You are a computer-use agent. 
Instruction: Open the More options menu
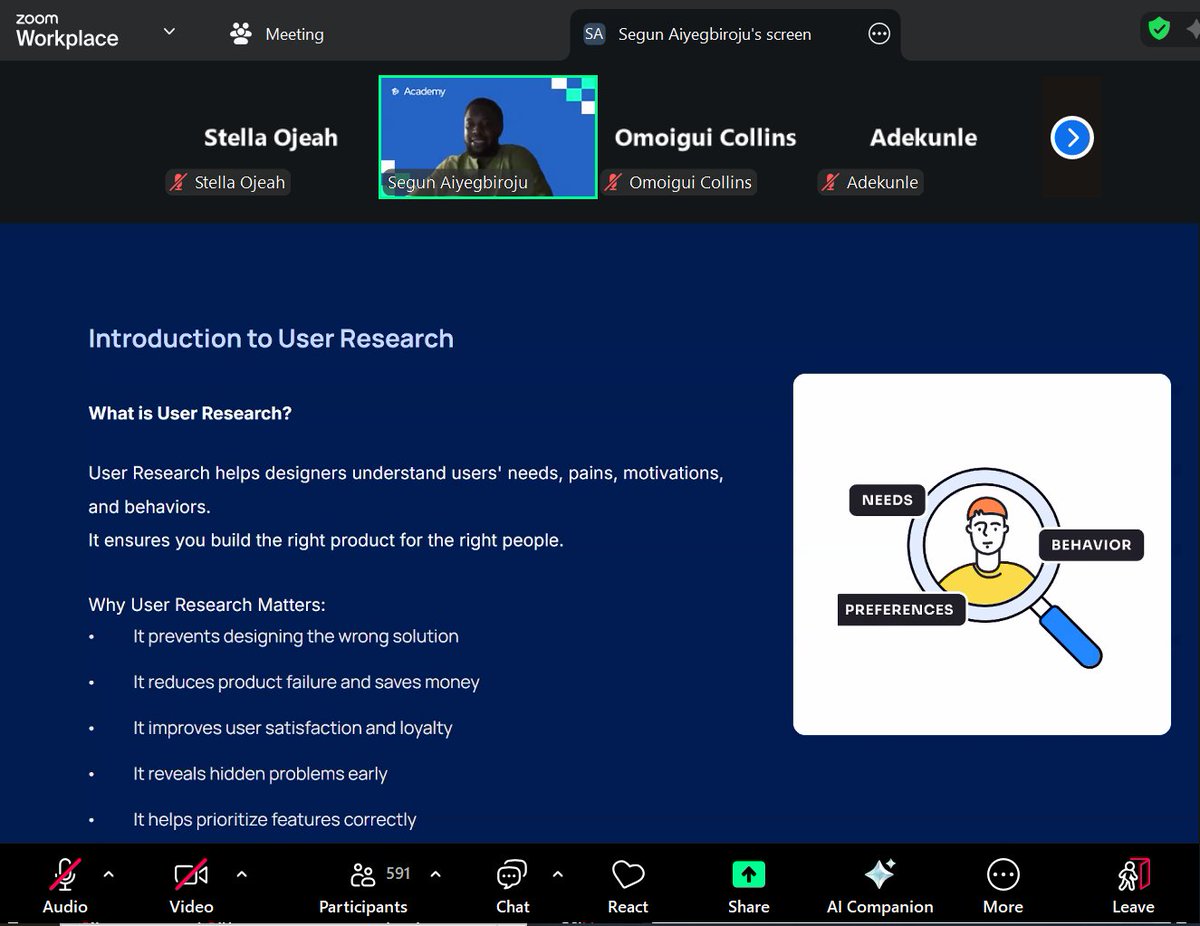(x=1003, y=885)
